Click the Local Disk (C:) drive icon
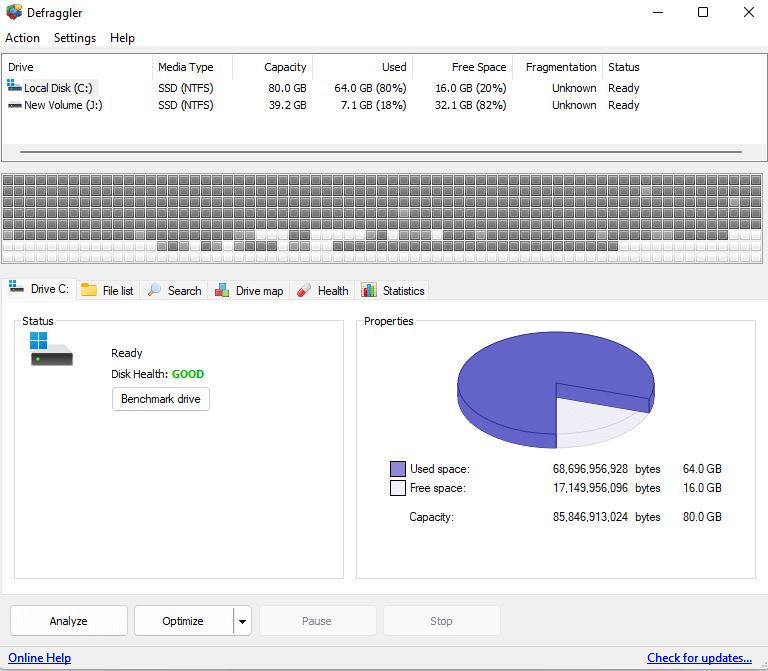 [14, 88]
